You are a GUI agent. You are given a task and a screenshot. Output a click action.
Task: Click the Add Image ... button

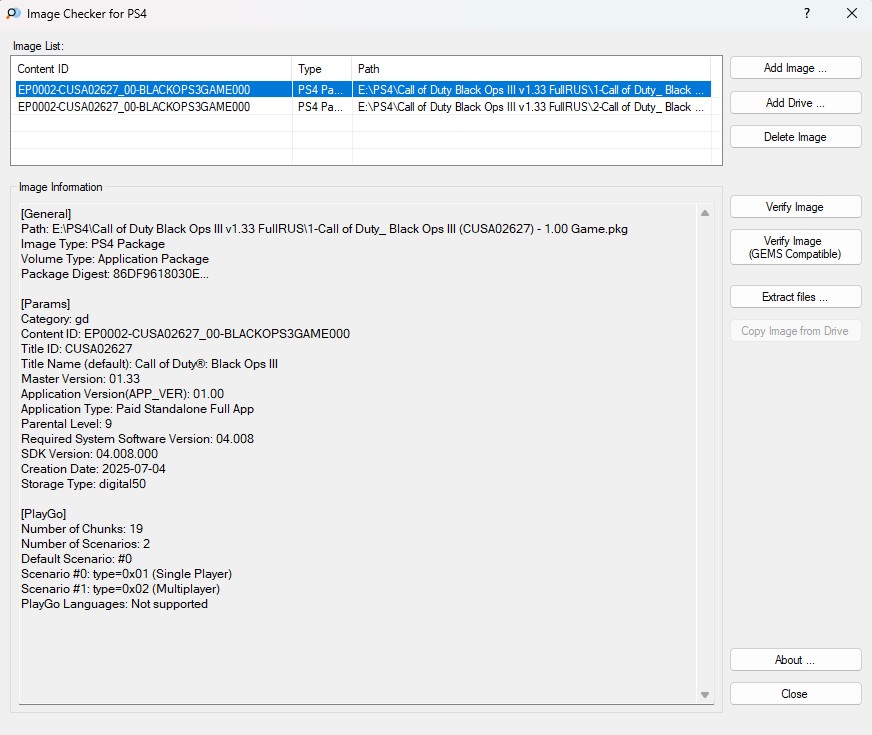pos(795,68)
